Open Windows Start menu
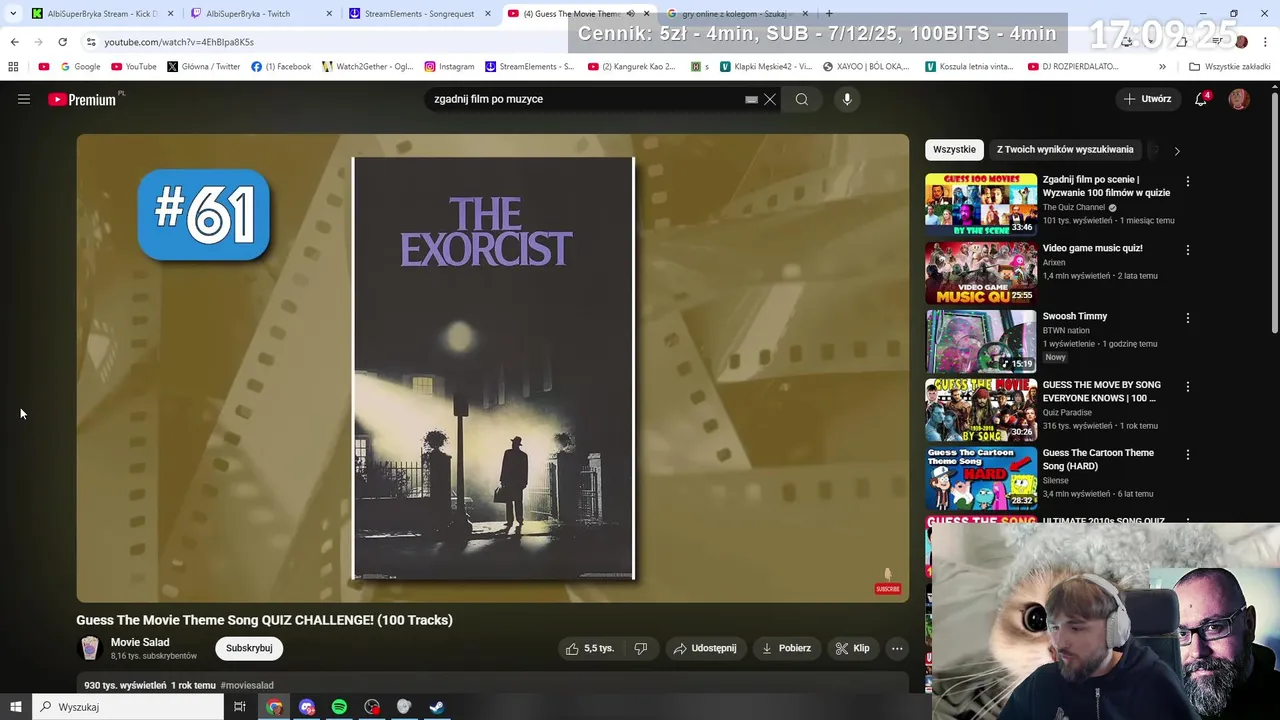This screenshot has width=1280, height=720. pos(15,707)
